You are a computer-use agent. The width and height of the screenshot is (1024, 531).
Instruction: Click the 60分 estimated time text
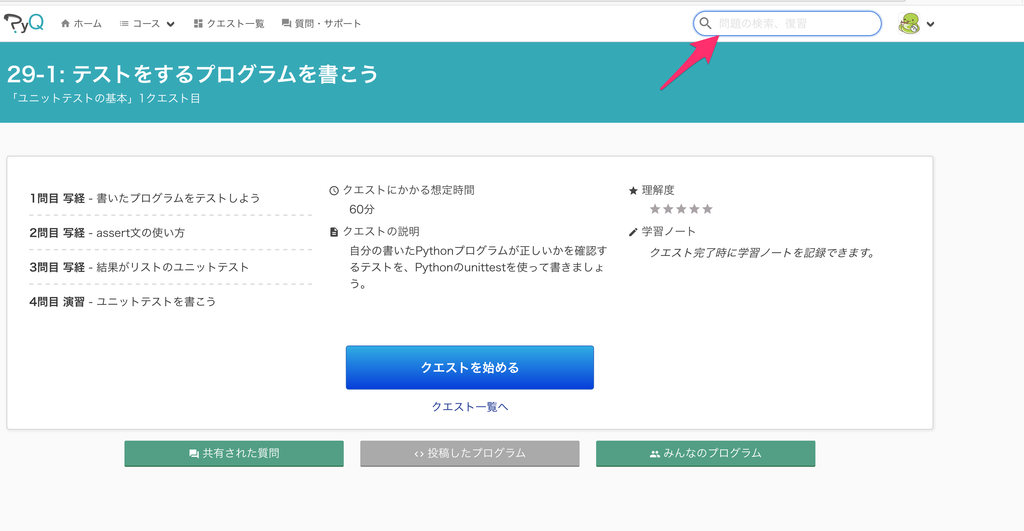362,210
